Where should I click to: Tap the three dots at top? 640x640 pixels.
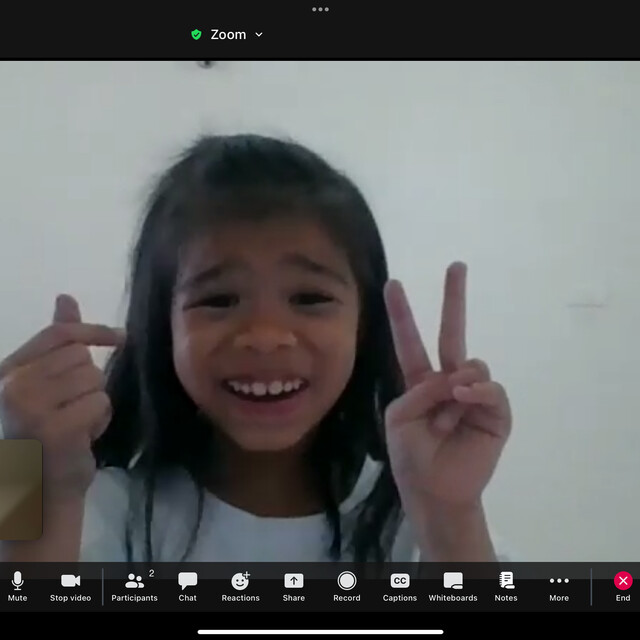pos(320,9)
